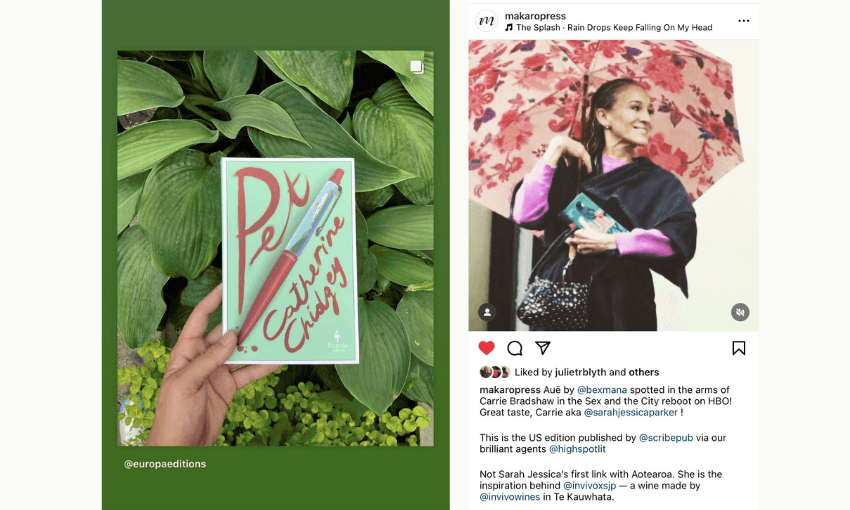
Task: Show tagged people icon on photo
Action: [x=487, y=312]
